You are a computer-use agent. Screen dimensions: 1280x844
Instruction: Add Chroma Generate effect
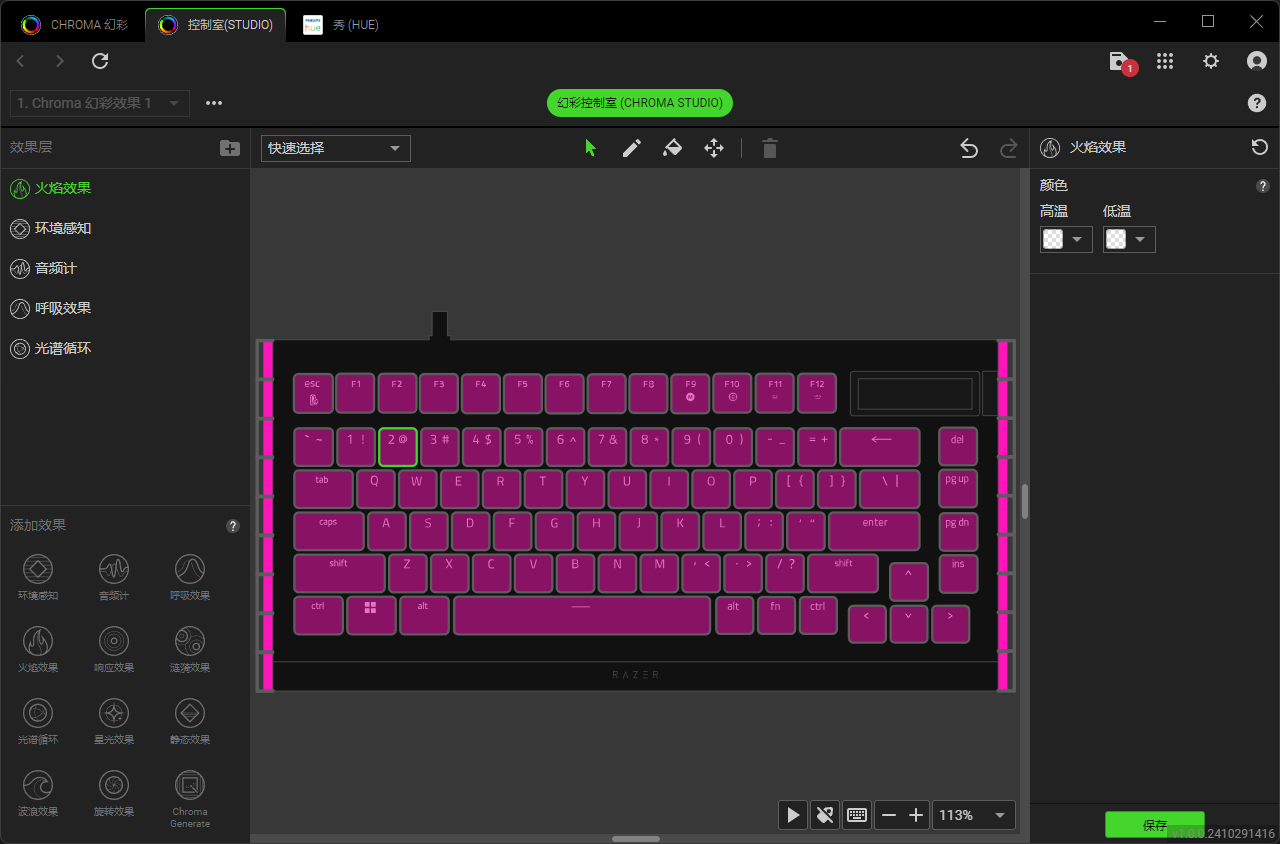click(190, 798)
